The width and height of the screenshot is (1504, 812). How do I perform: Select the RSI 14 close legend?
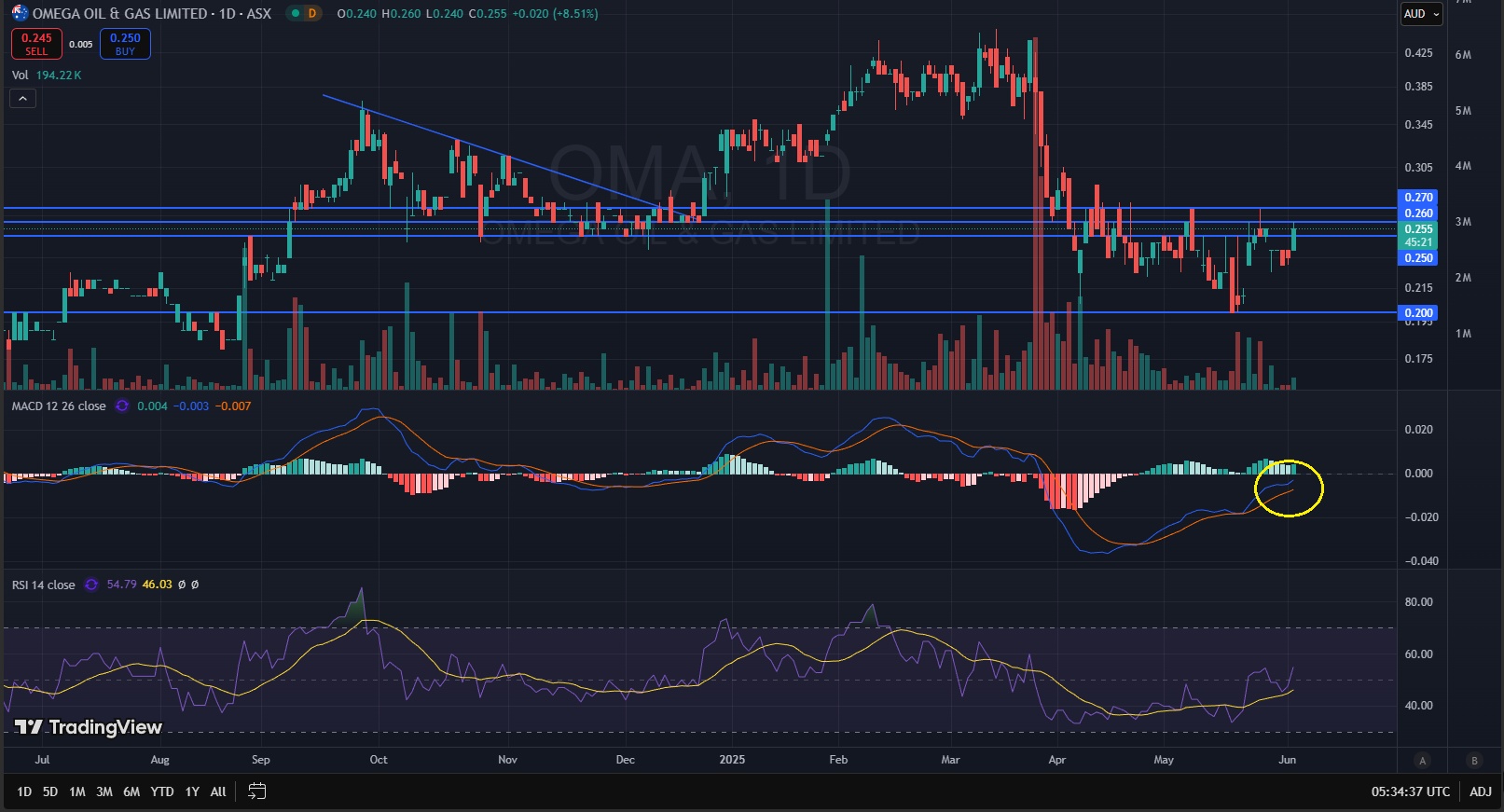click(43, 585)
